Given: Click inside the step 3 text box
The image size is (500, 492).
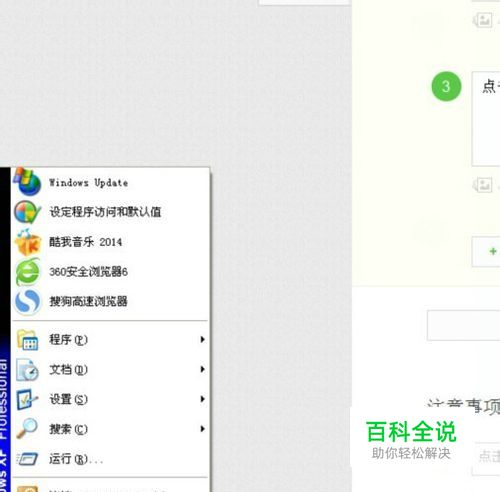Looking at the screenshot, I should [486, 119].
